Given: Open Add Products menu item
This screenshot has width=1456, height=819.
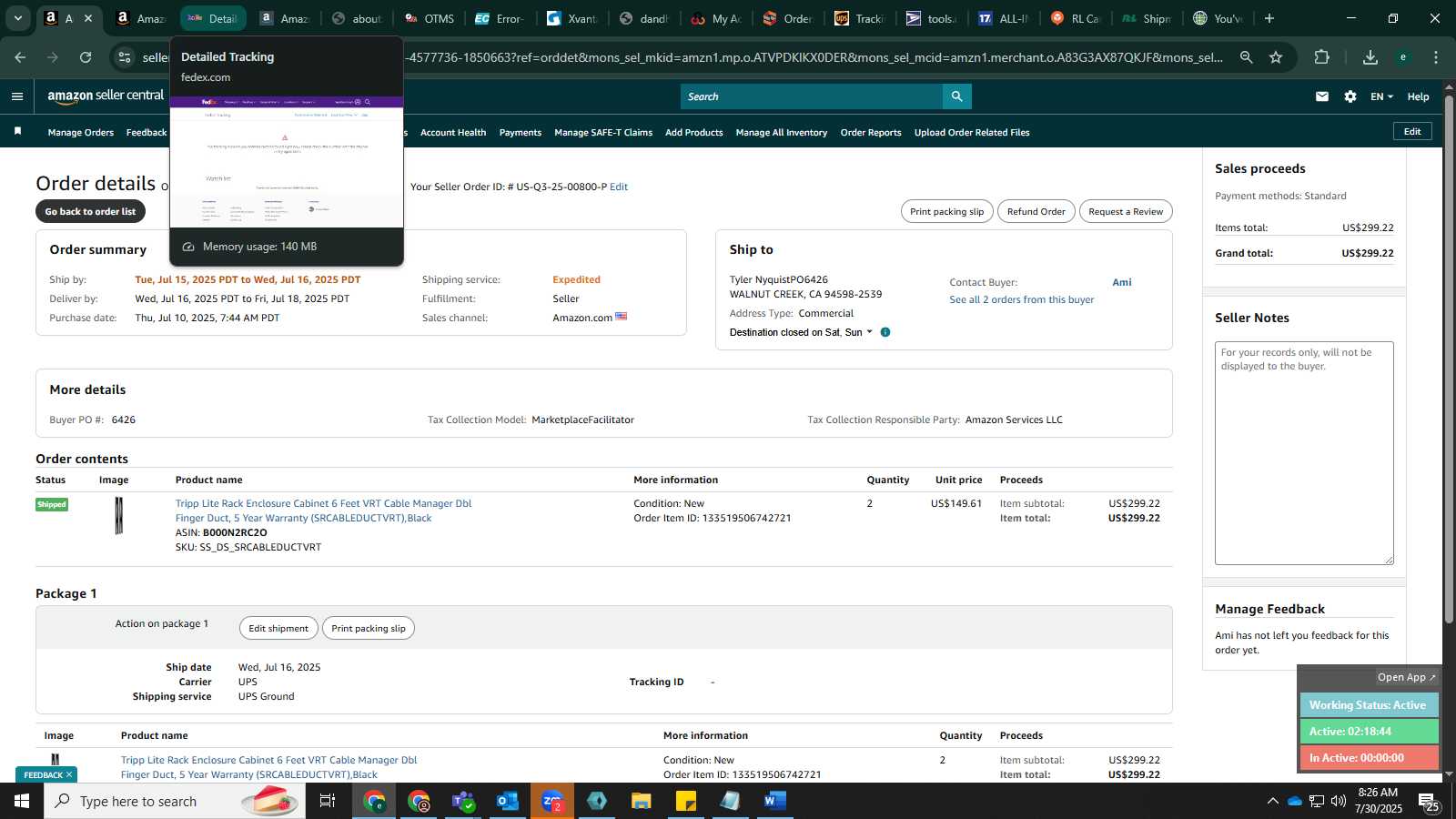Looking at the screenshot, I should [x=694, y=133].
